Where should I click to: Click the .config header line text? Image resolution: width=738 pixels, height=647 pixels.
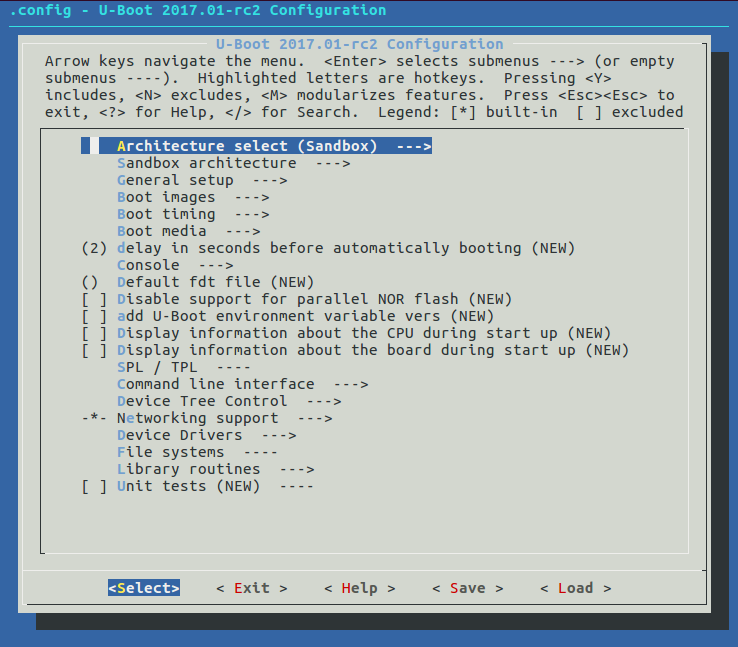point(198,10)
